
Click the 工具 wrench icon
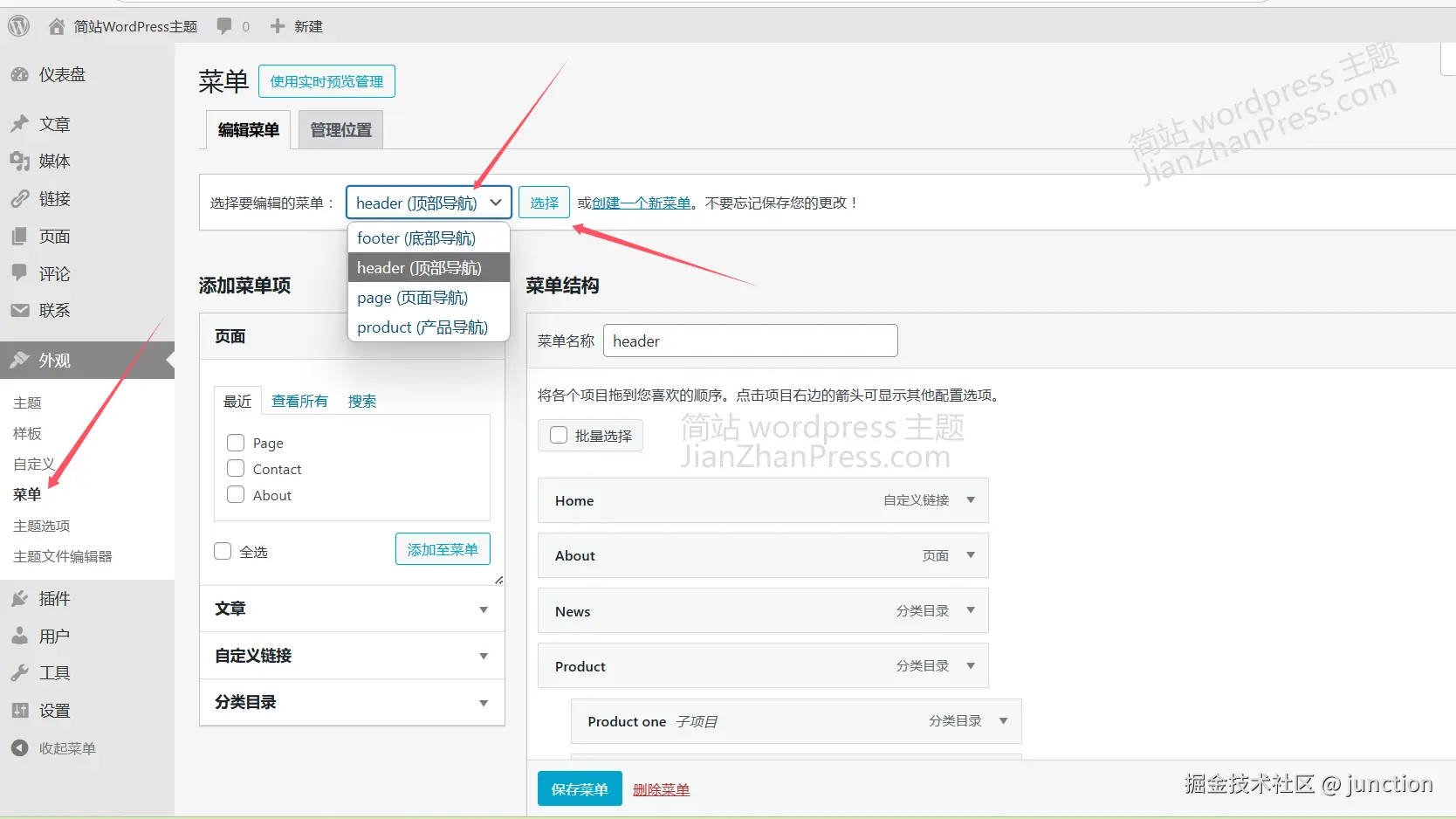pyautogui.click(x=20, y=673)
